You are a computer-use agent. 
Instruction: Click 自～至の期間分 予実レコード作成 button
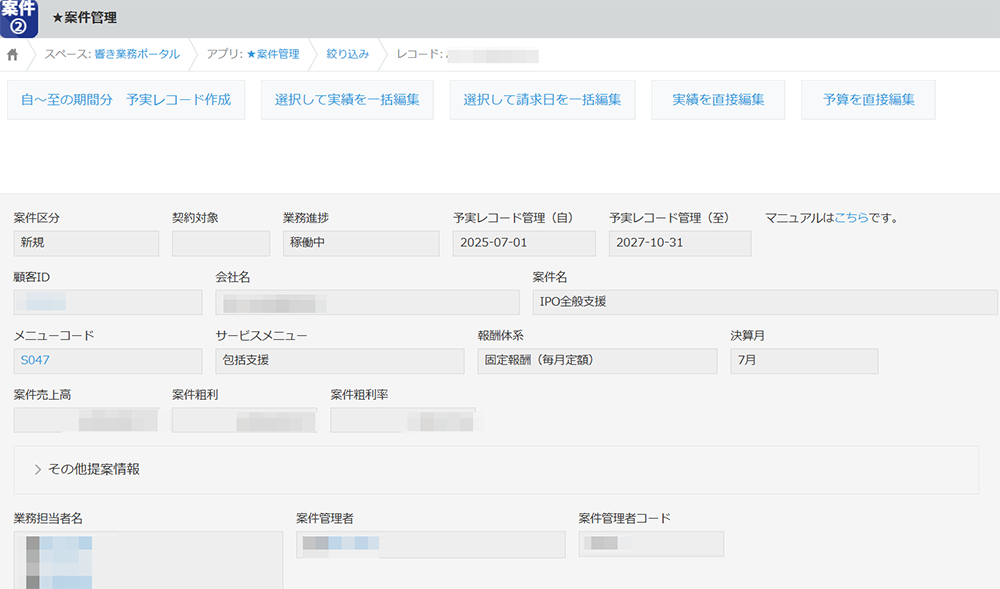pos(126,100)
